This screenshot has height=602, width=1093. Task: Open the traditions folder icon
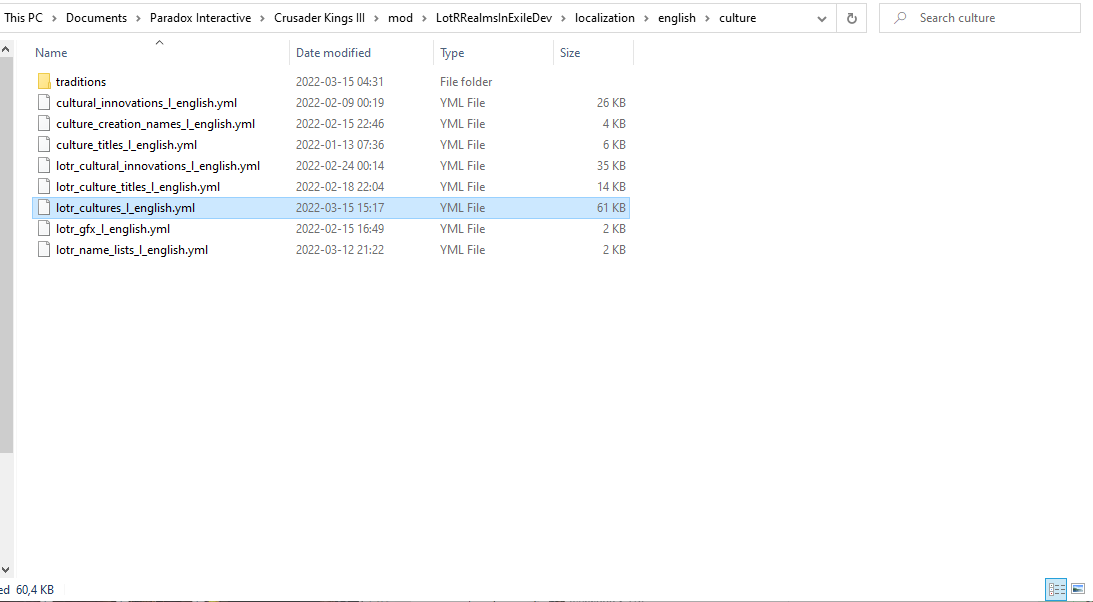point(44,82)
